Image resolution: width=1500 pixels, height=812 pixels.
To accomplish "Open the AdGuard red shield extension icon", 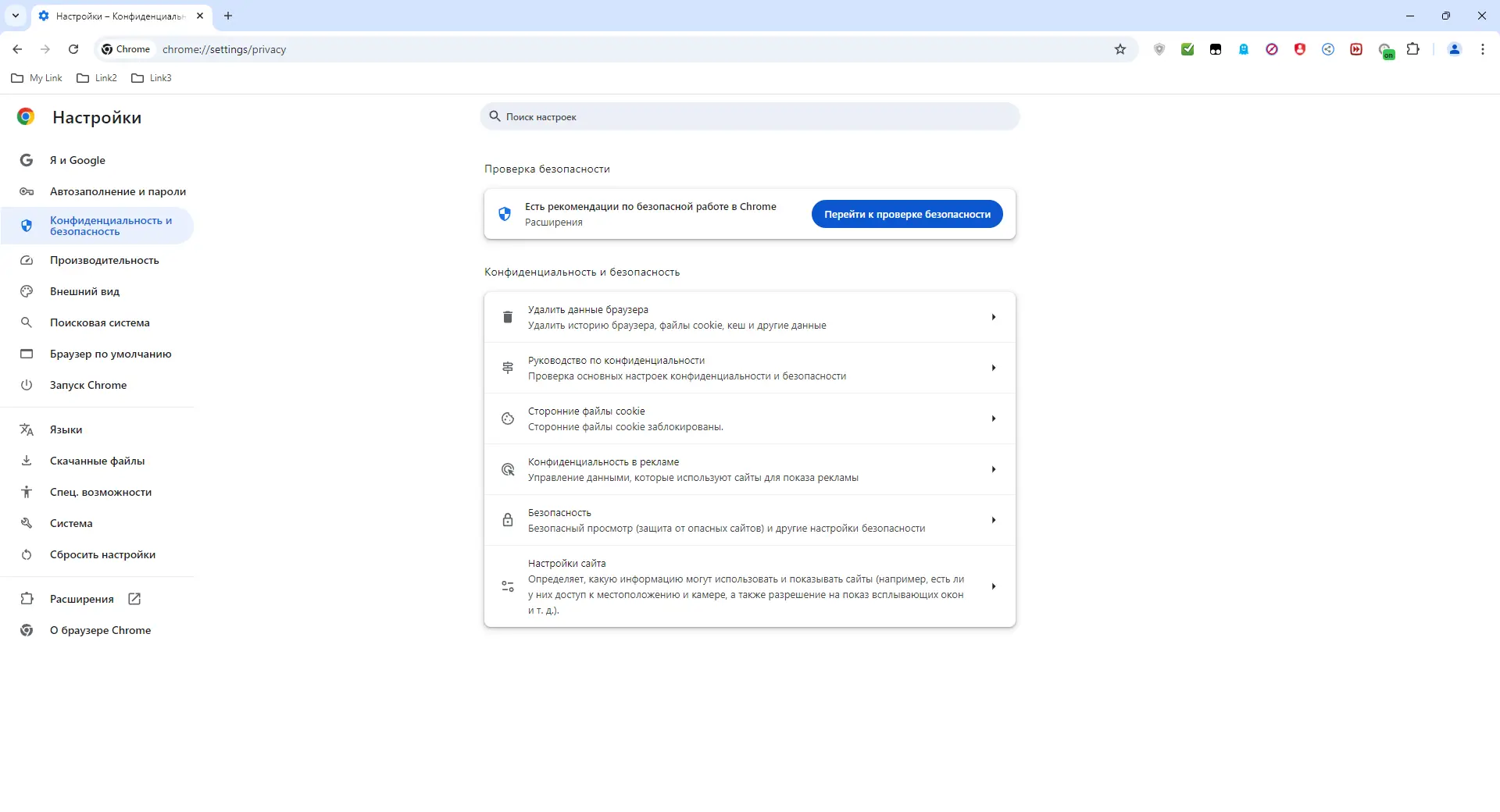I will click(1300, 49).
